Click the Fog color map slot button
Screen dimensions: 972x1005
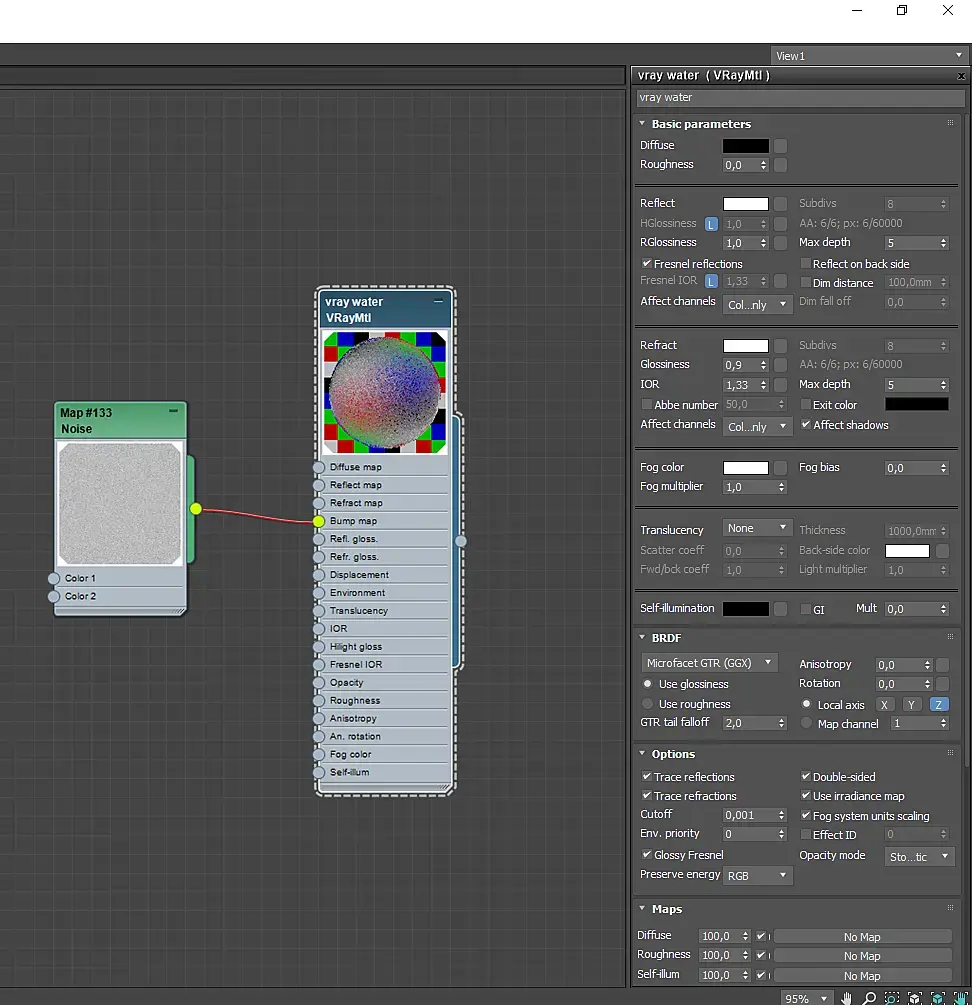780,468
